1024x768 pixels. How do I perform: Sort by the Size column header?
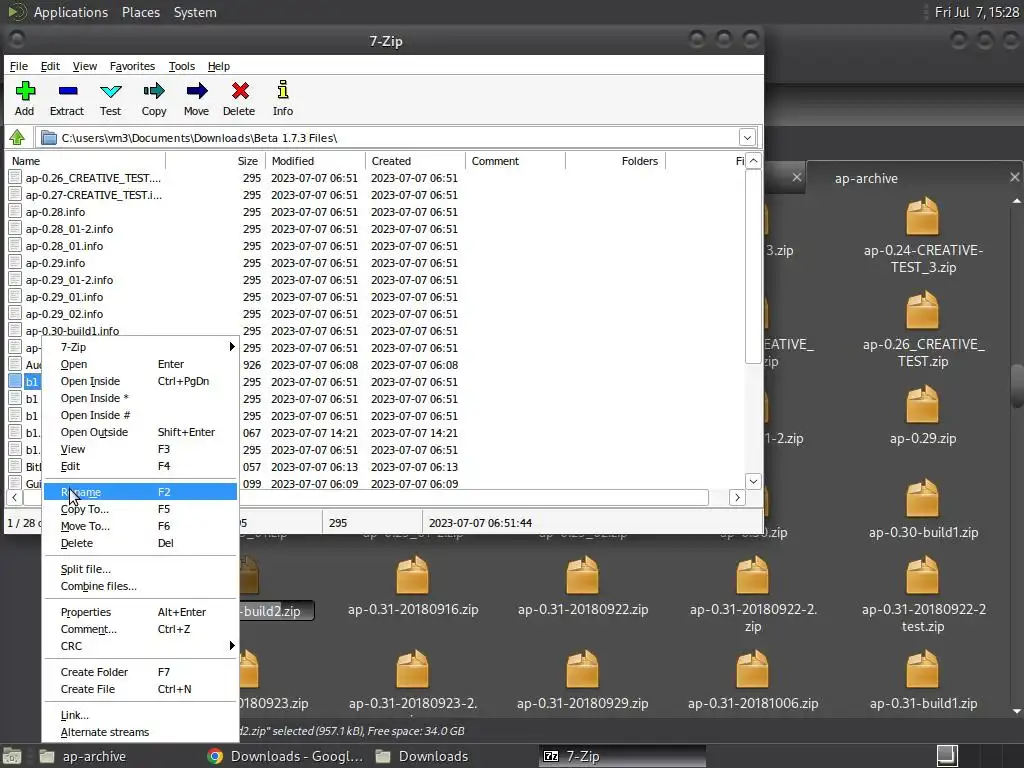click(x=216, y=161)
